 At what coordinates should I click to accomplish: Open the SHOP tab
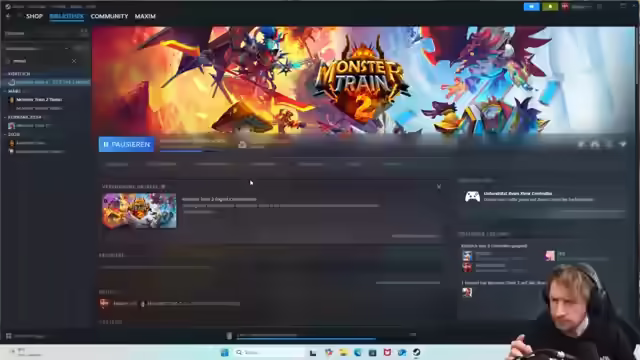click(x=34, y=16)
